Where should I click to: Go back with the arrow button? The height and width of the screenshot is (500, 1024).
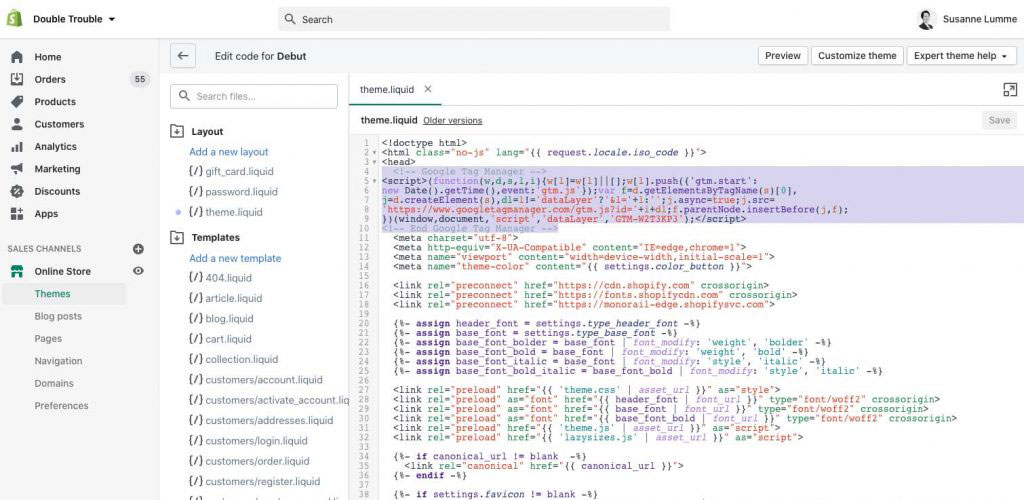(183, 56)
